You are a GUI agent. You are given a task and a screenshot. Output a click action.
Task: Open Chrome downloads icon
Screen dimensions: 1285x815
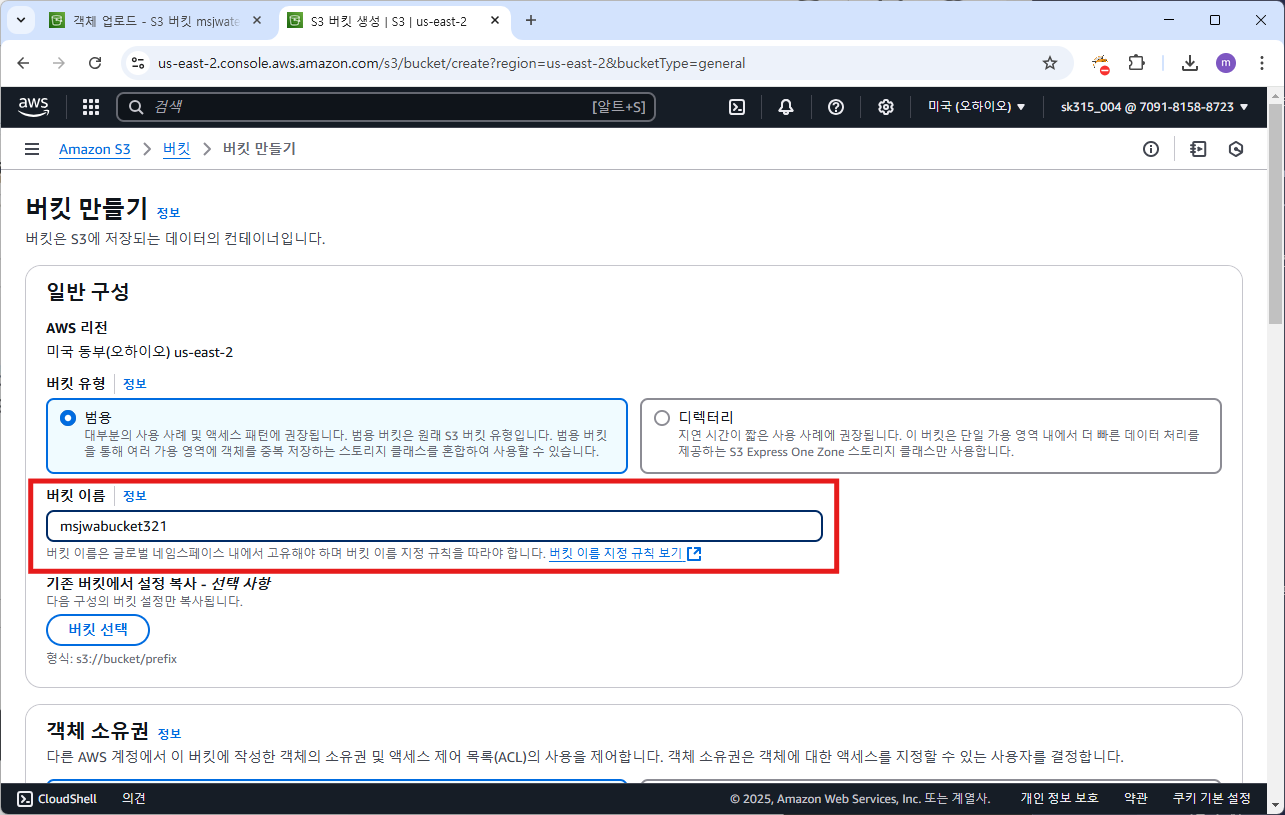(1189, 63)
